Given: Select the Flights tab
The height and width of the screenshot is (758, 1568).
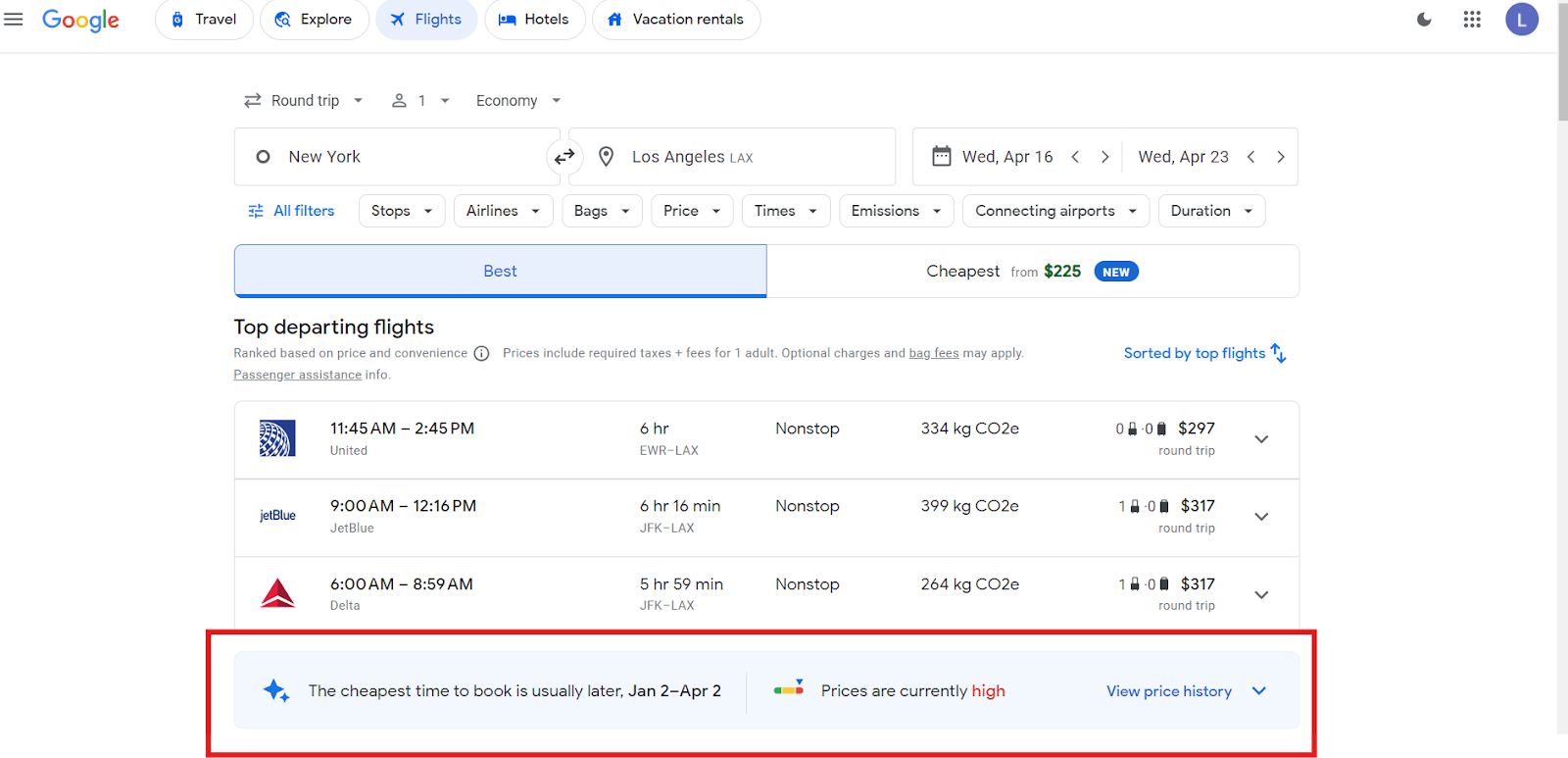Looking at the screenshot, I should 426,20.
